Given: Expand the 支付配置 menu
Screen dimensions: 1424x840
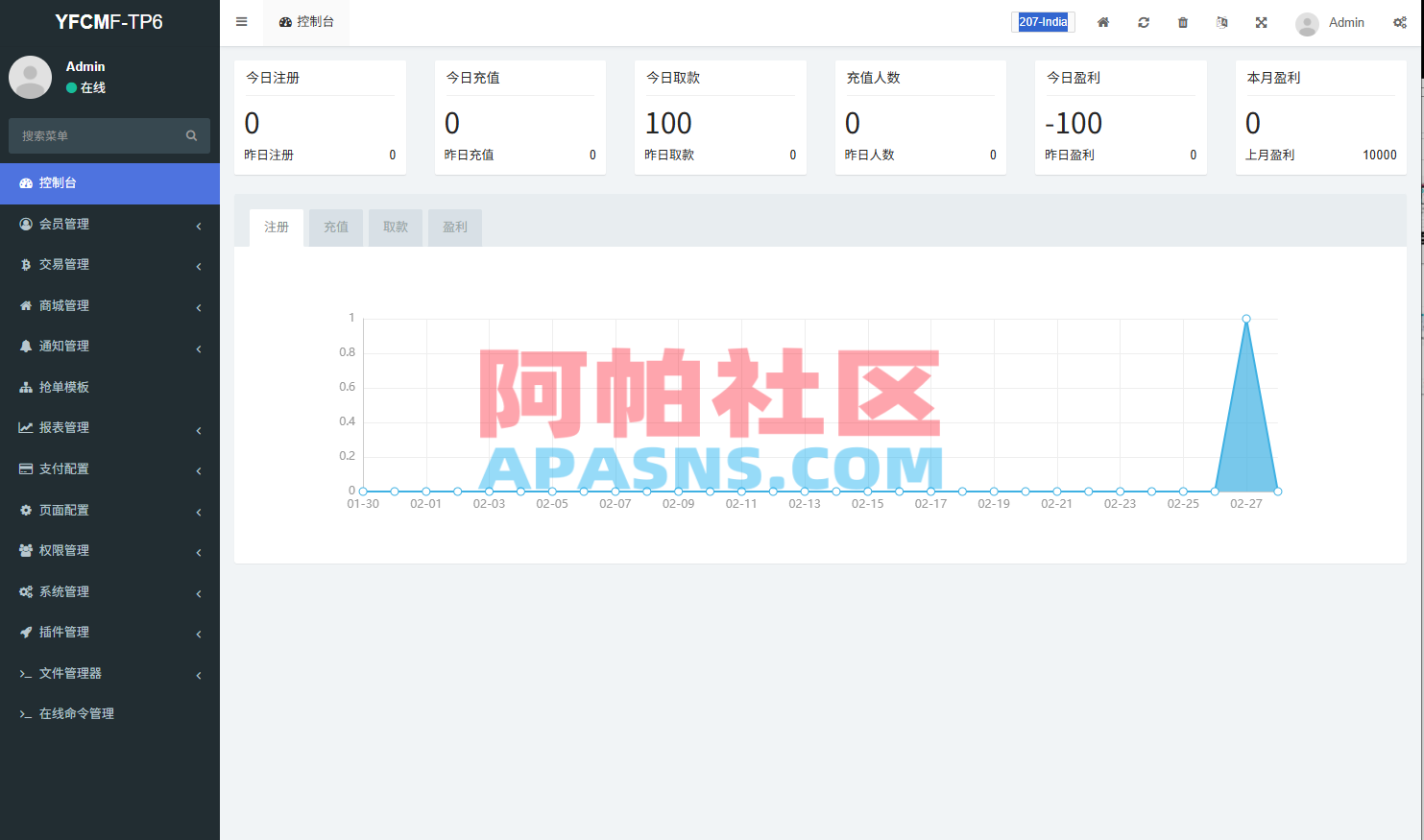Looking at the screenshot, I should pos(109,469).
